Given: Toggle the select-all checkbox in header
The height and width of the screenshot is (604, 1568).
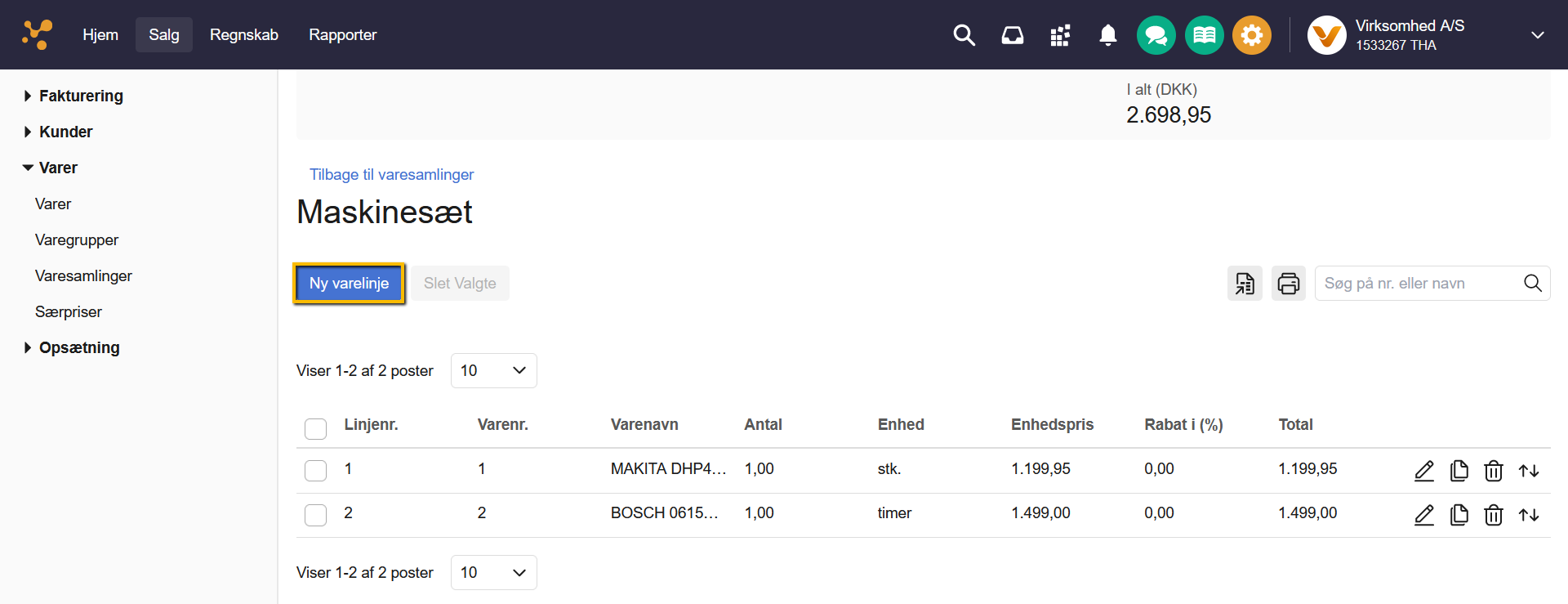Looking at the screenshot, I should [315, 428].
